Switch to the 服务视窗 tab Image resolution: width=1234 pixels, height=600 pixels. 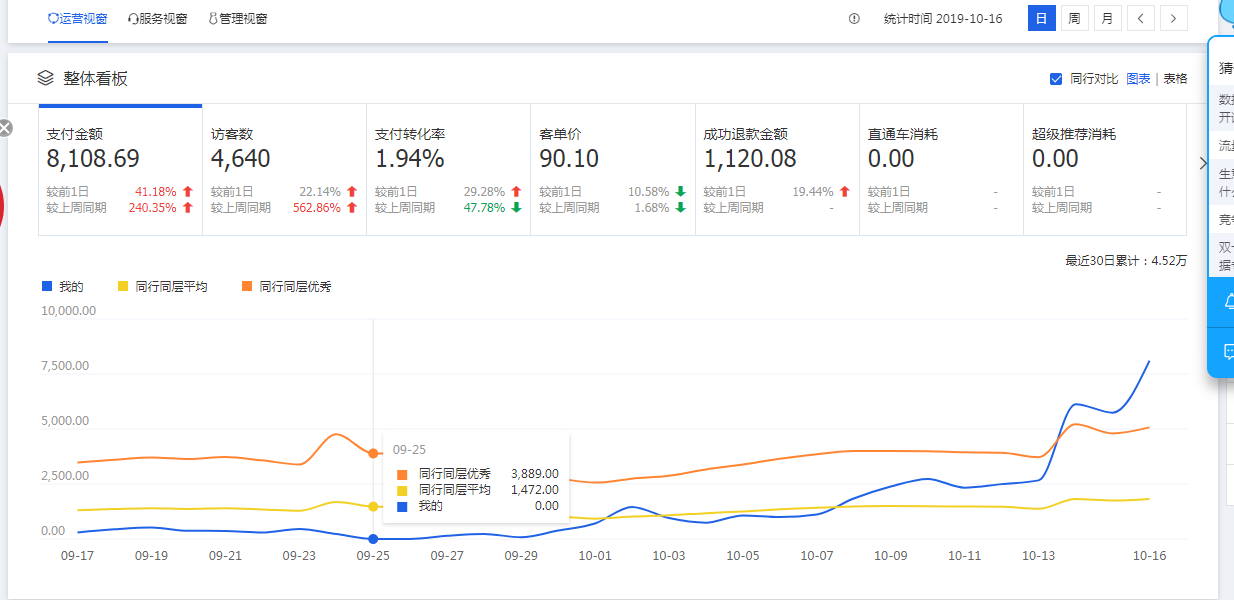pos(158,19)
